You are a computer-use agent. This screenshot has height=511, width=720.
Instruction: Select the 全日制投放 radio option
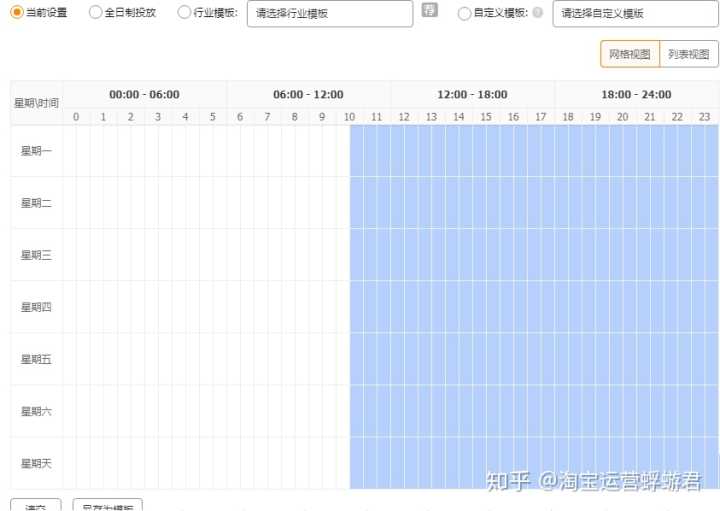(95, 13)
